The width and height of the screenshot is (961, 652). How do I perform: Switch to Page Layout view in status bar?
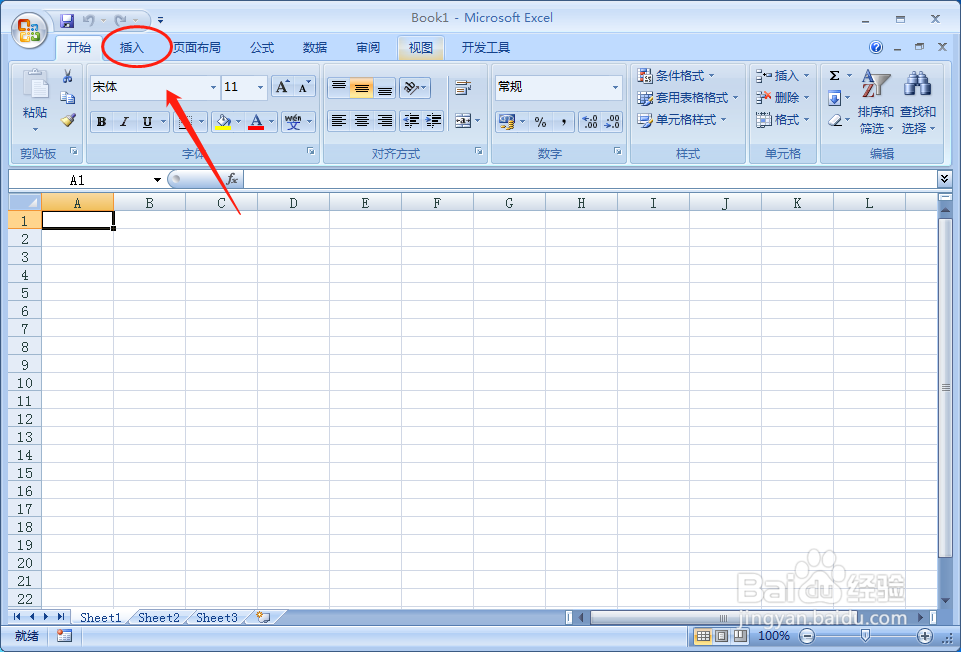coord(722,636)
